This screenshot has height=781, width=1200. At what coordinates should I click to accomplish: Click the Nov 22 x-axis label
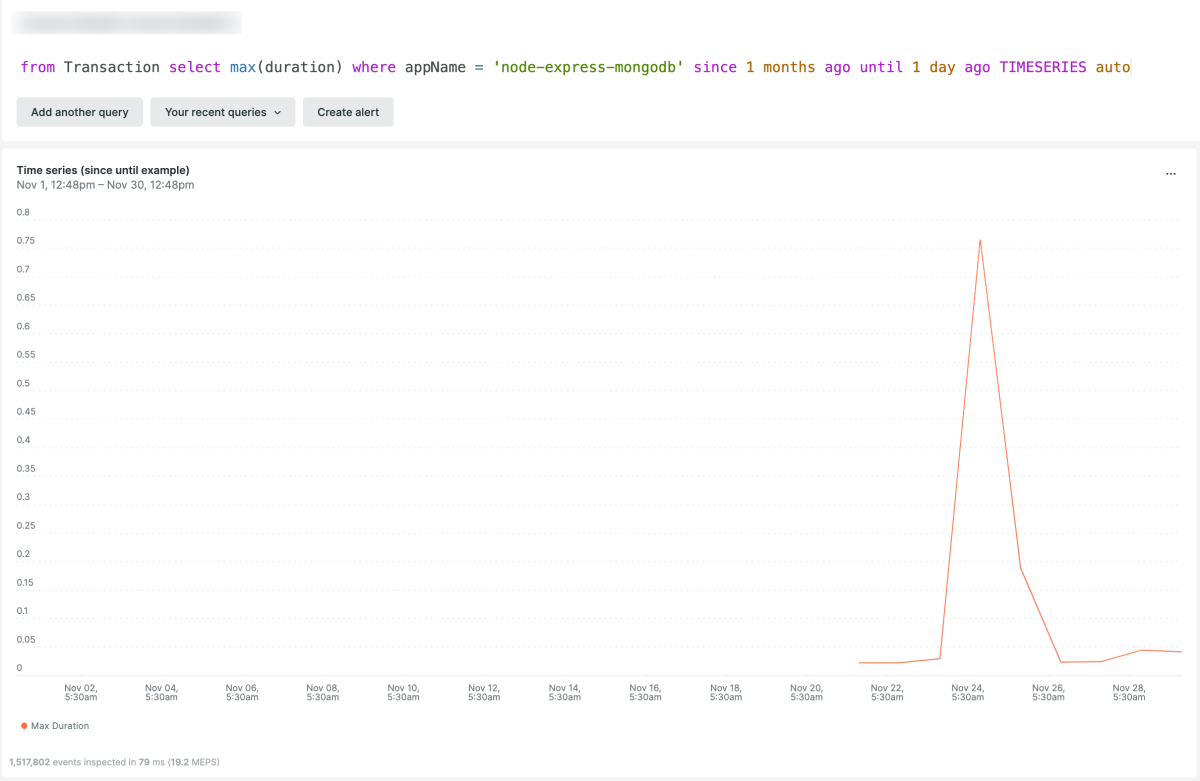coord(886,692)
